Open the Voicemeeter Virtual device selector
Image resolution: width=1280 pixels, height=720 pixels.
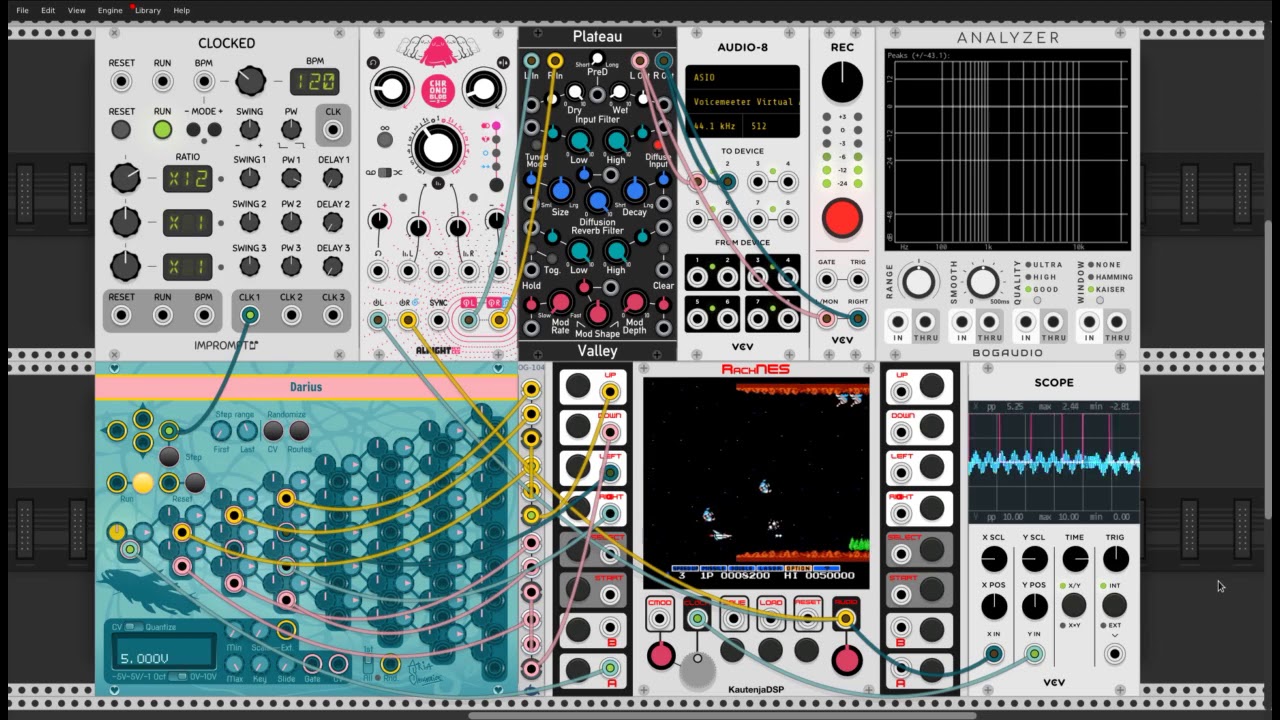742,102
